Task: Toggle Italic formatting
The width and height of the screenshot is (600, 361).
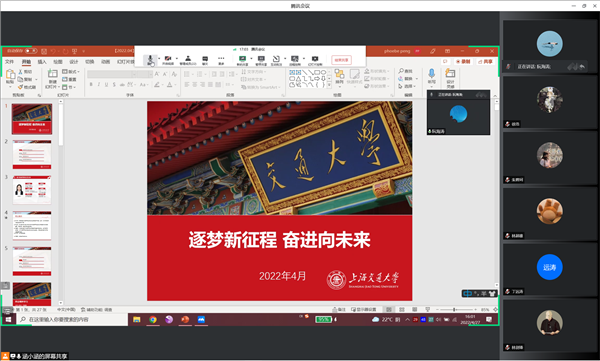Action: pyautogui.click(x=99, y=85)
